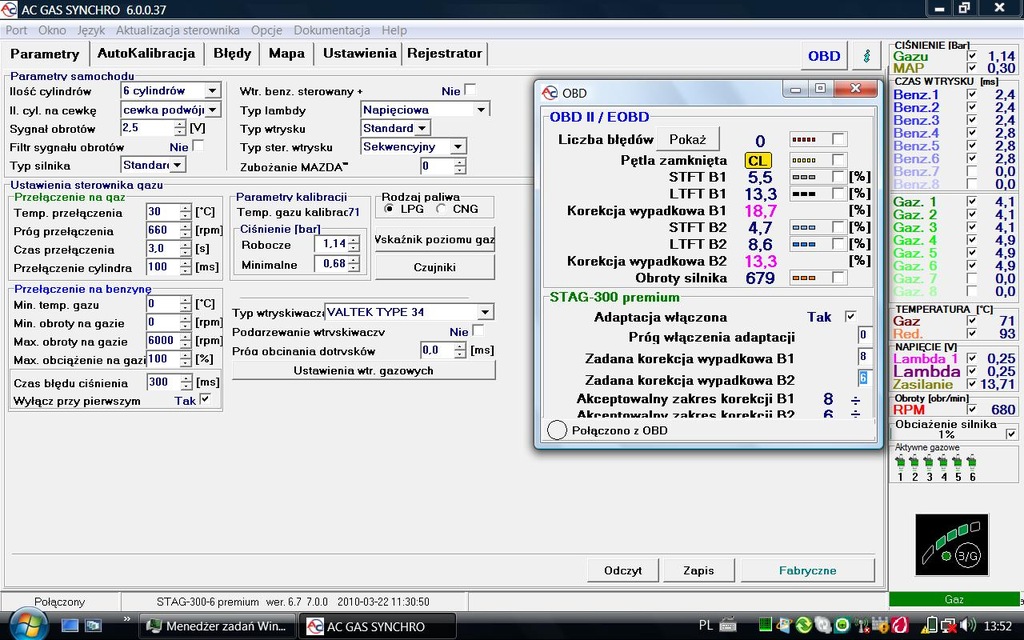Switch to the AutoKalibracja tab

tap(146, 54)
